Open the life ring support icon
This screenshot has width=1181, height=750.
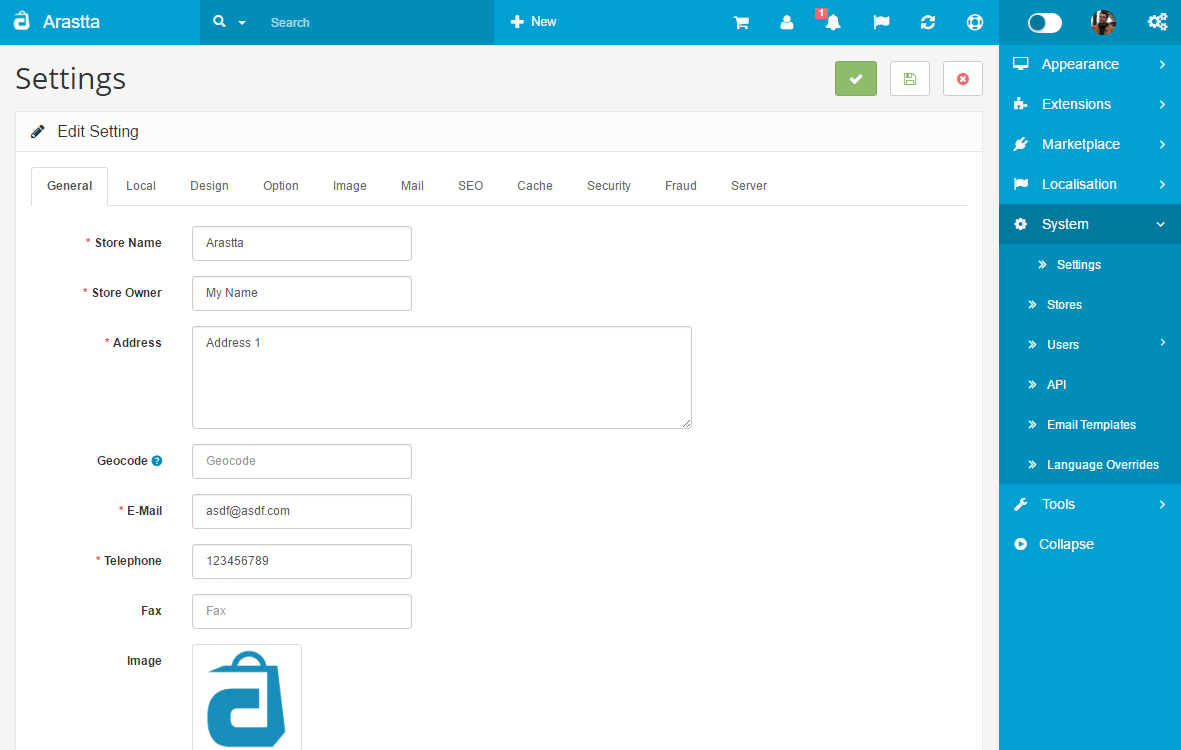tap(975, 22)
